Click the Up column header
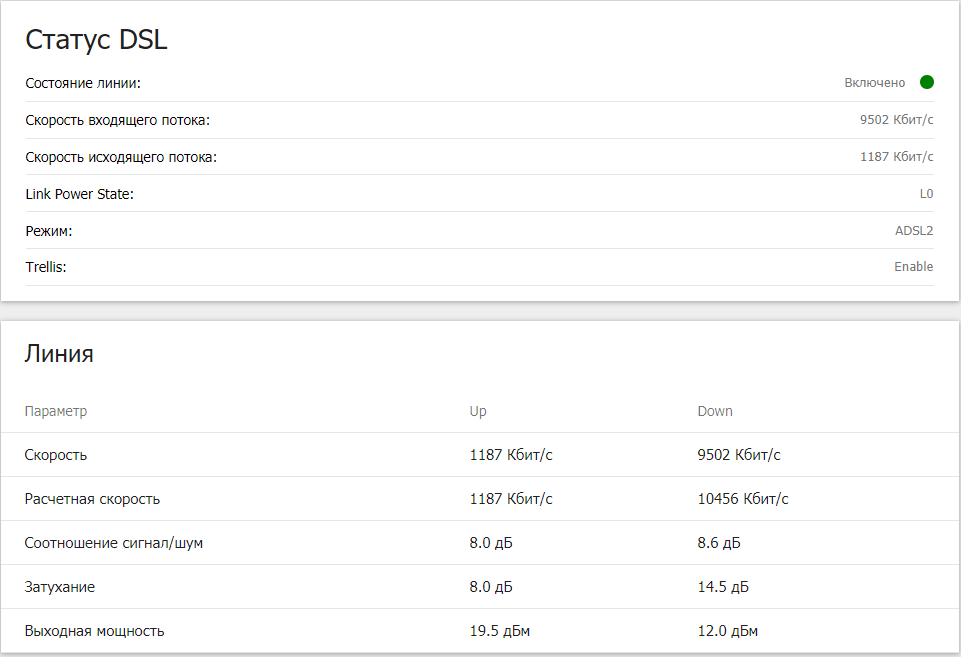Image resolution: width=961 pixels, height=657 pixels. tap(478, 411)
